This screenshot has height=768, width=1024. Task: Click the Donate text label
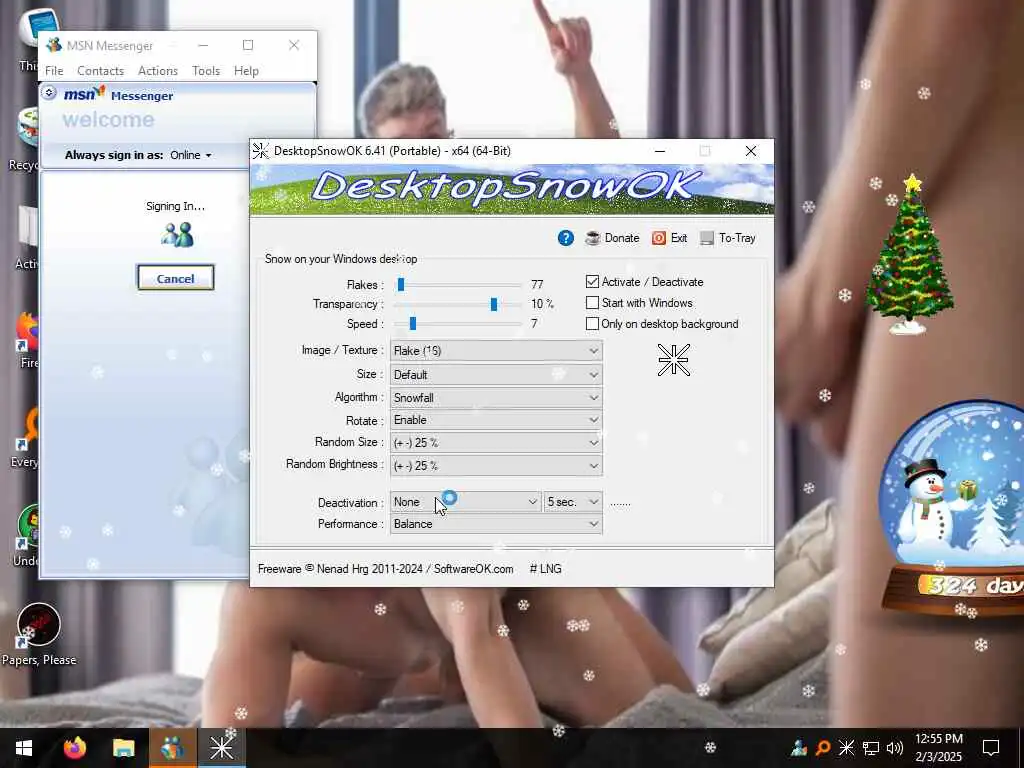pos(622,238)
